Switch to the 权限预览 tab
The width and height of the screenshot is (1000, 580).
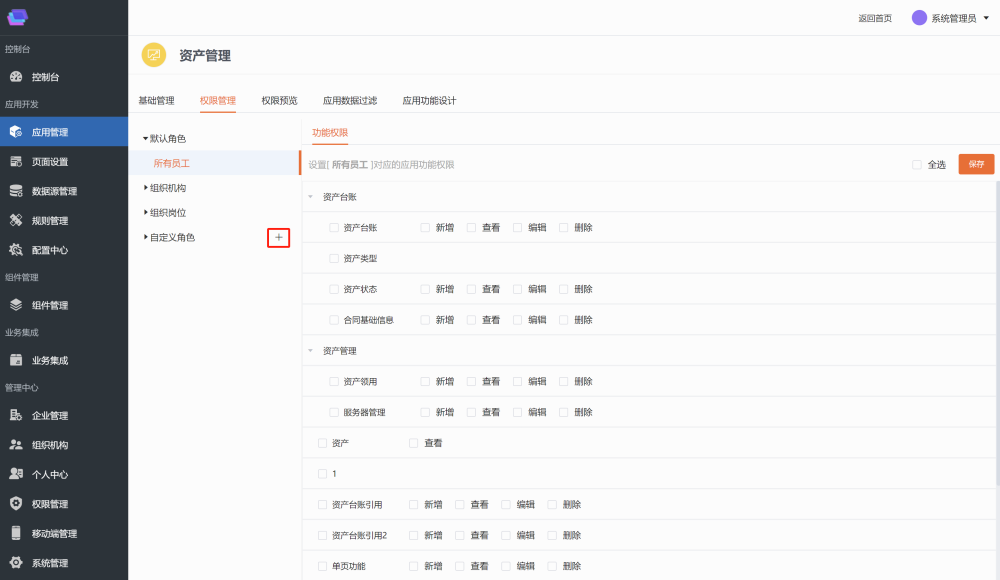tap(279, 100)
